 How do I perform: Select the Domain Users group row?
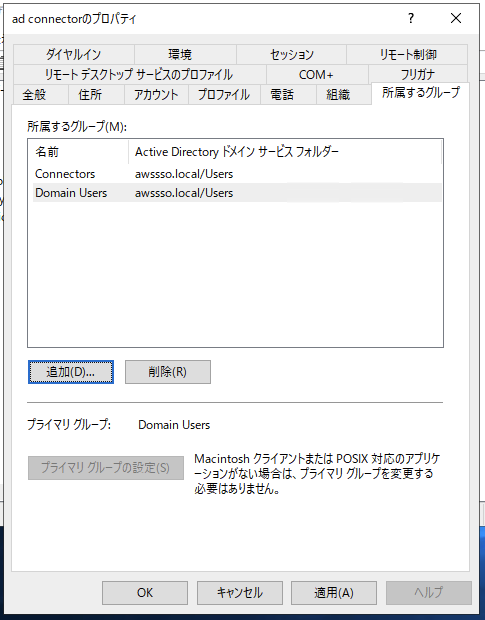pyautogui.click(x=237, y=193)
